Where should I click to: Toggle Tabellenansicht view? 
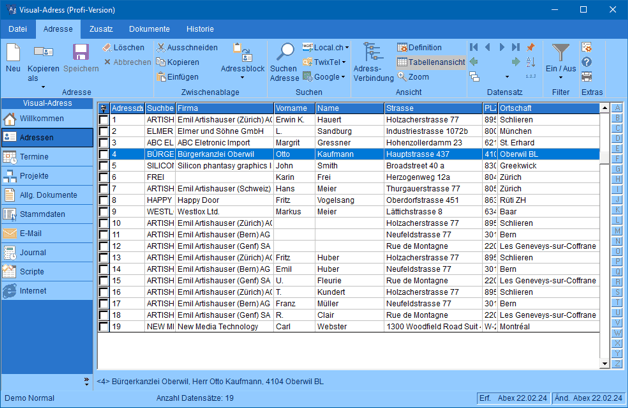pos(431,62)
